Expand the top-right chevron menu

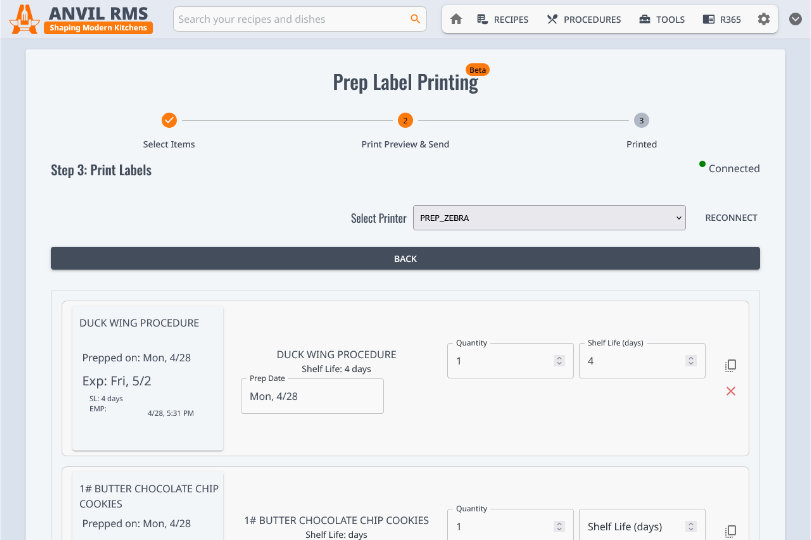[795, 19]
